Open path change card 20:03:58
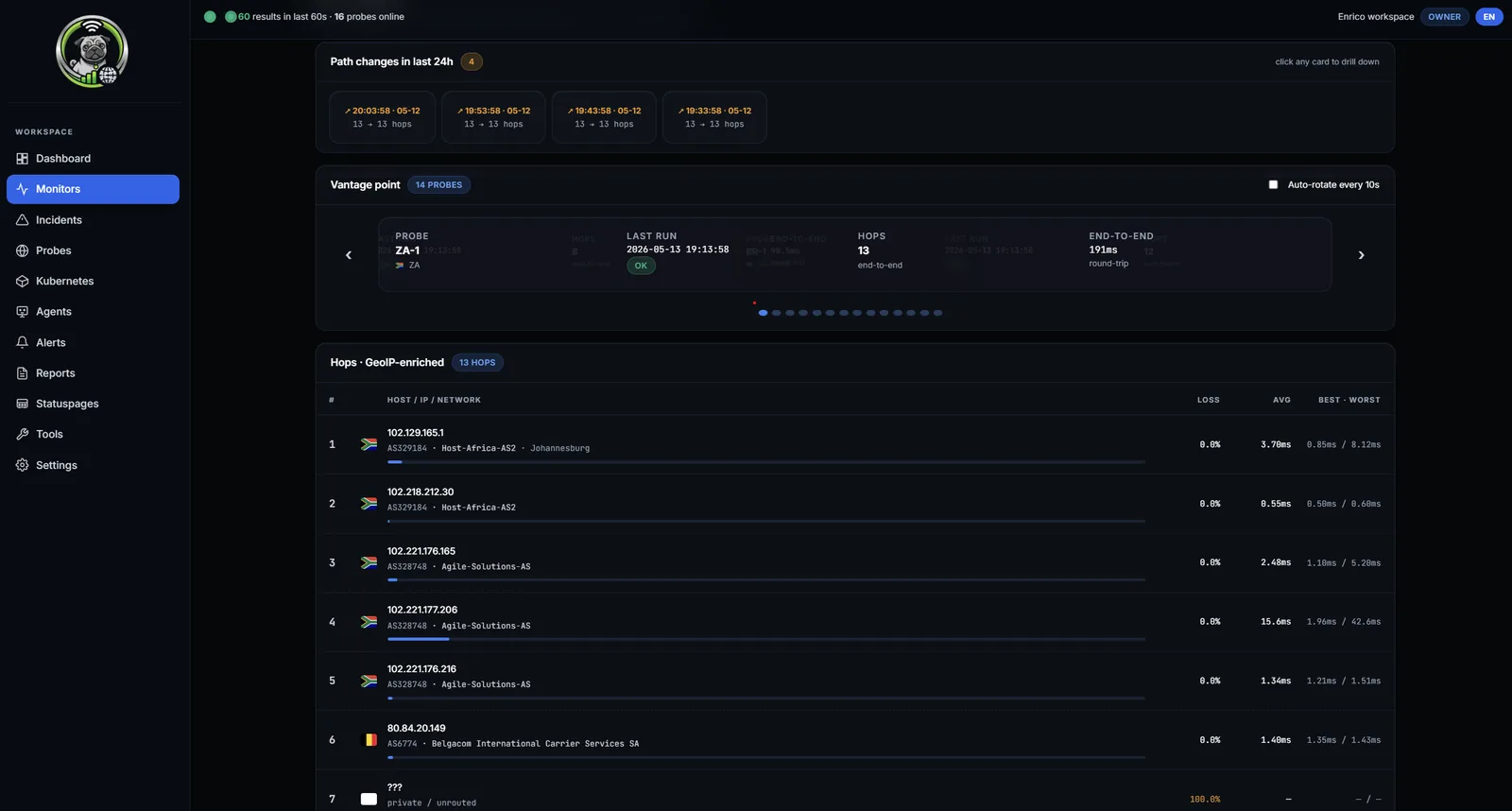 383,117
